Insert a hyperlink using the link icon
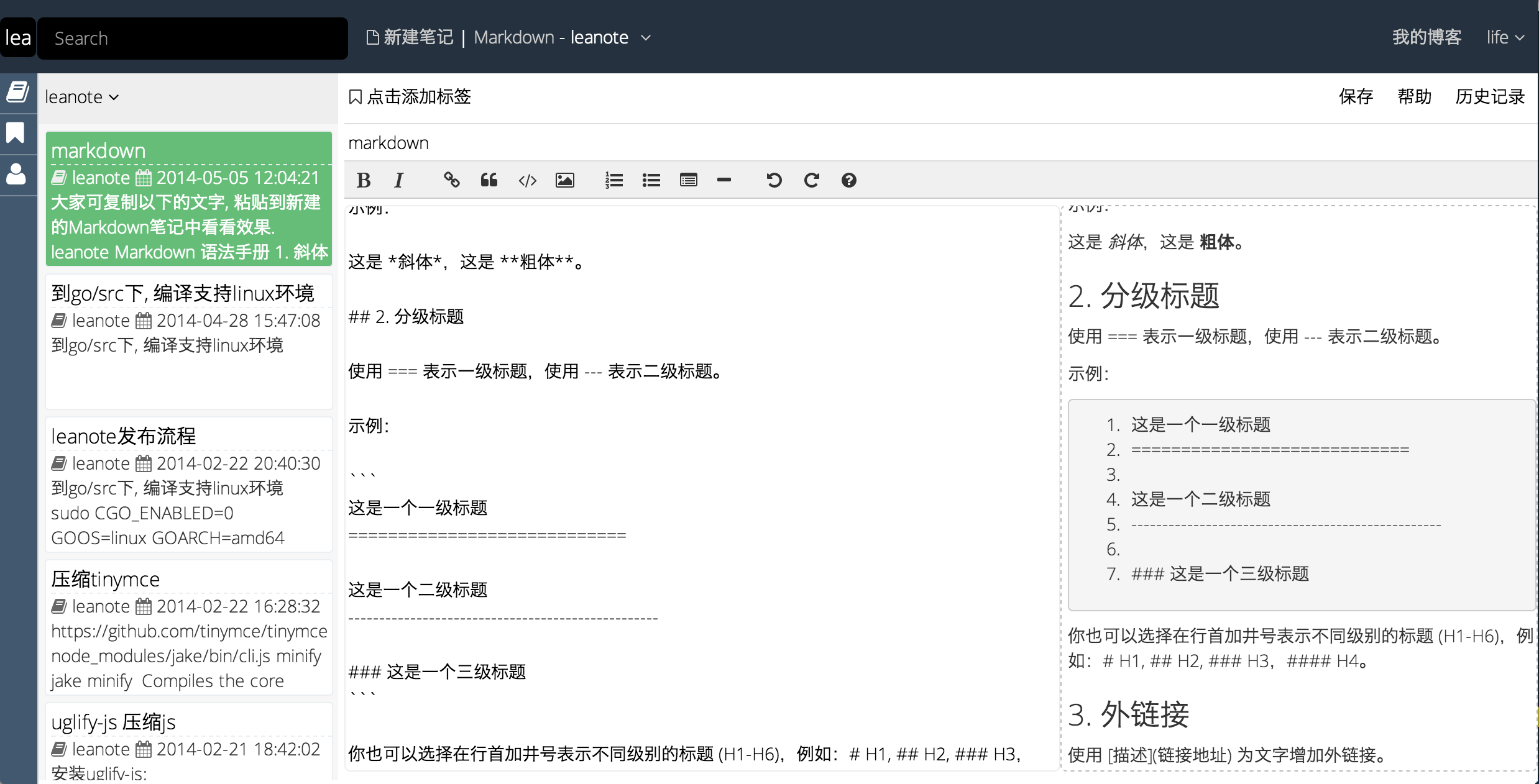The width and height of the screenshot is (1539, 784). pos(452,180)
